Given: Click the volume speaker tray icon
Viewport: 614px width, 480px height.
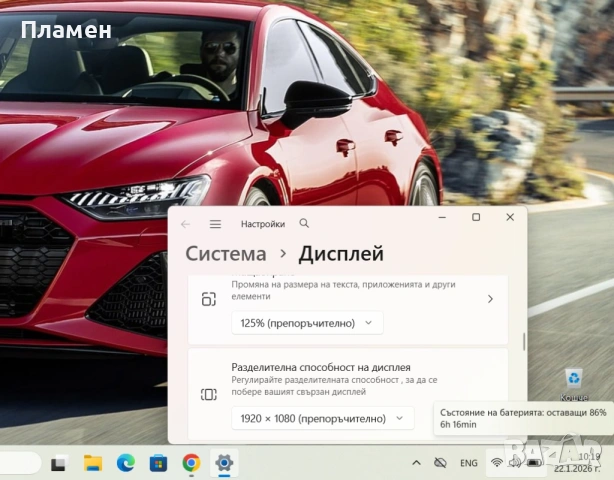Looking at the screenshot, I should [x=515, y=463].
